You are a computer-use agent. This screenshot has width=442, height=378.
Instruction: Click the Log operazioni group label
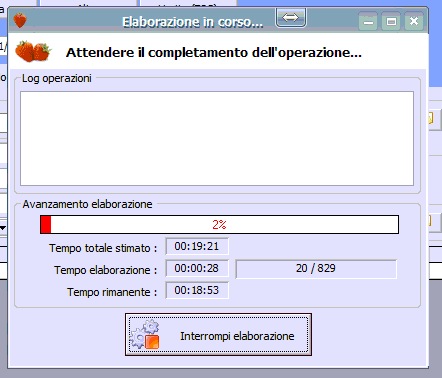pos(57,78)
